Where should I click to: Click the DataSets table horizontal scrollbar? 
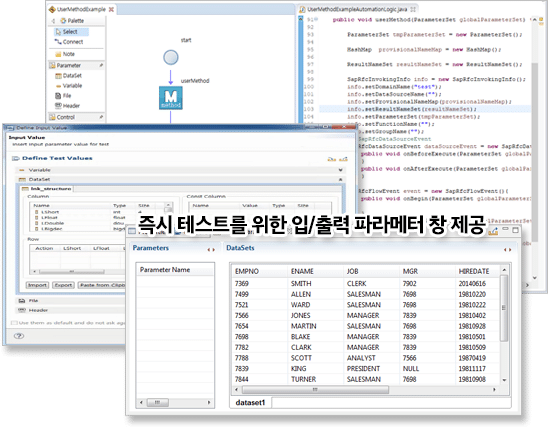[315, 390]
